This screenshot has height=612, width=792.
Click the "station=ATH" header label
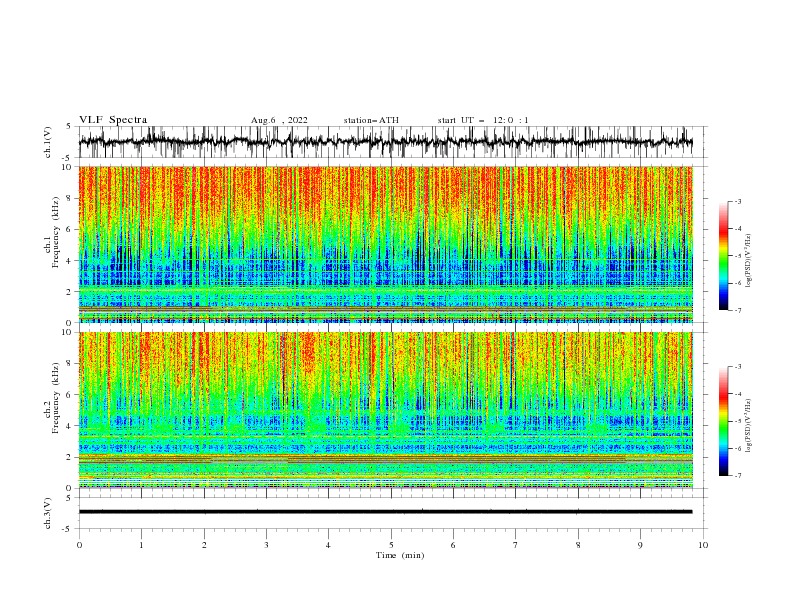[x=371, y=120]
